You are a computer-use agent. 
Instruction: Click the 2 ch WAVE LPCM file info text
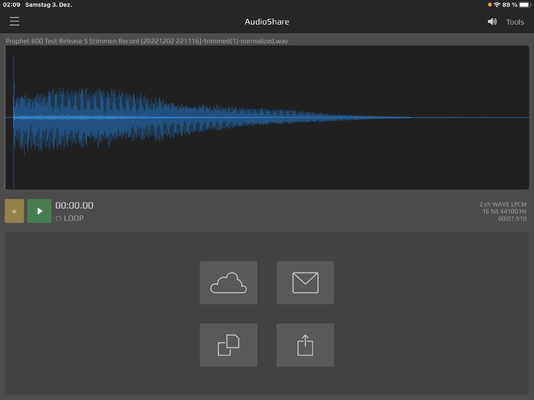[503, 204]
